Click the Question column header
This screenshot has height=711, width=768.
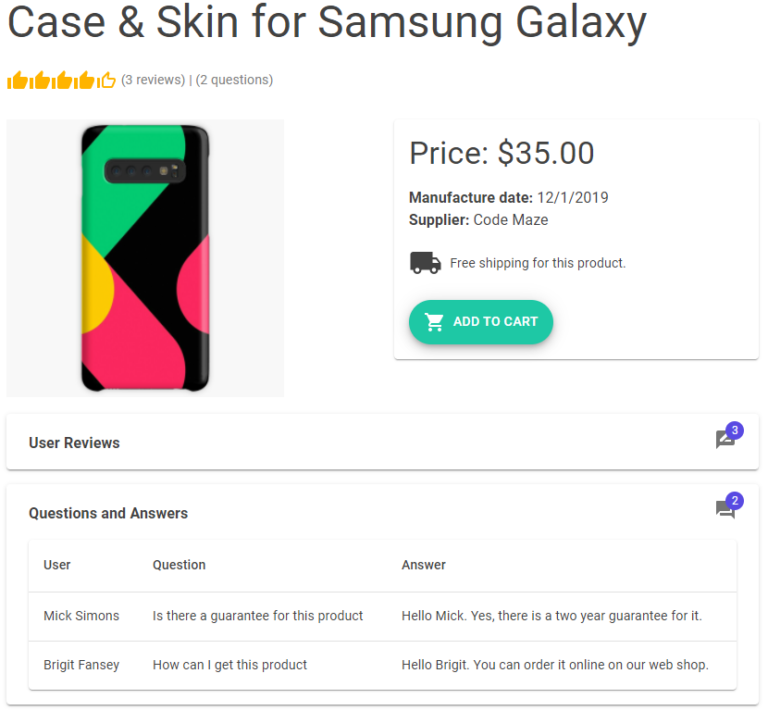pos(179,565)
